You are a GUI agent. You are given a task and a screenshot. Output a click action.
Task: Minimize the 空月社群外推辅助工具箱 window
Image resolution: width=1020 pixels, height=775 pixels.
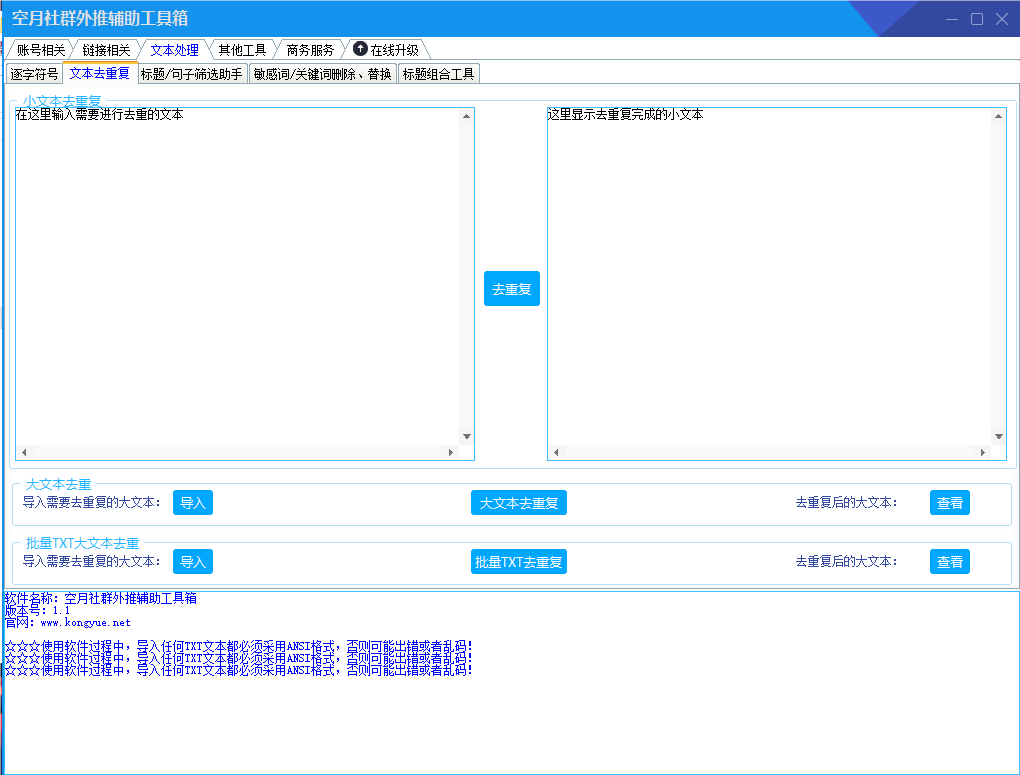tap(952, 19)
